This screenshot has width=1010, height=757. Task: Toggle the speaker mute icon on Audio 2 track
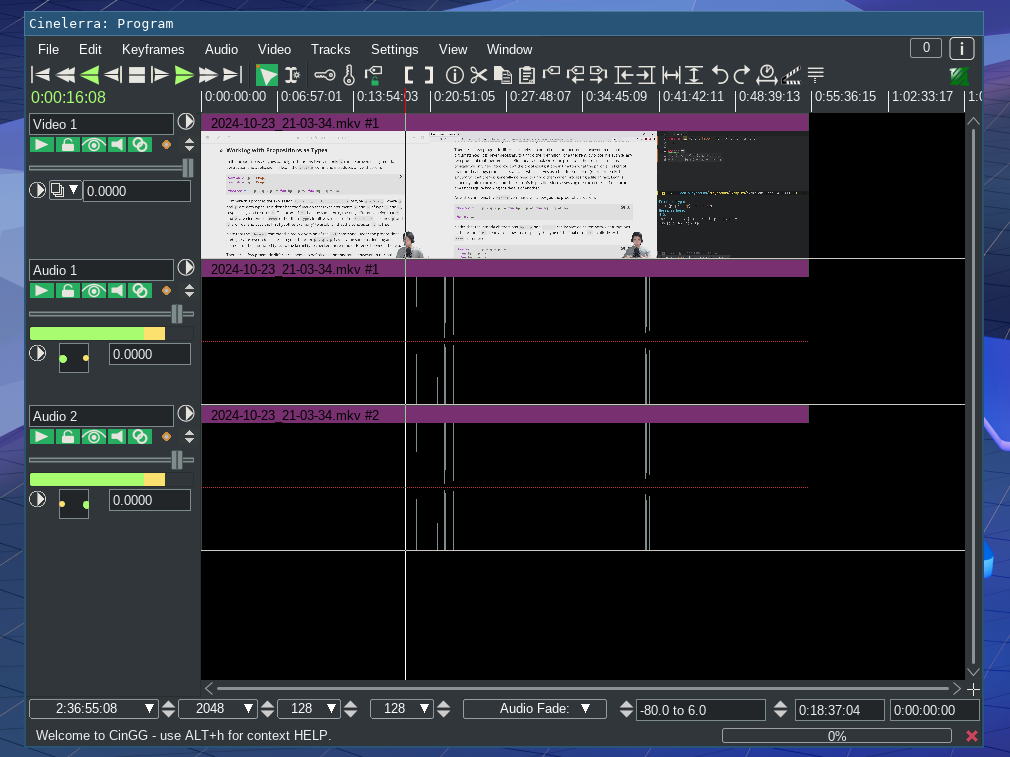[x=116, y=437]
